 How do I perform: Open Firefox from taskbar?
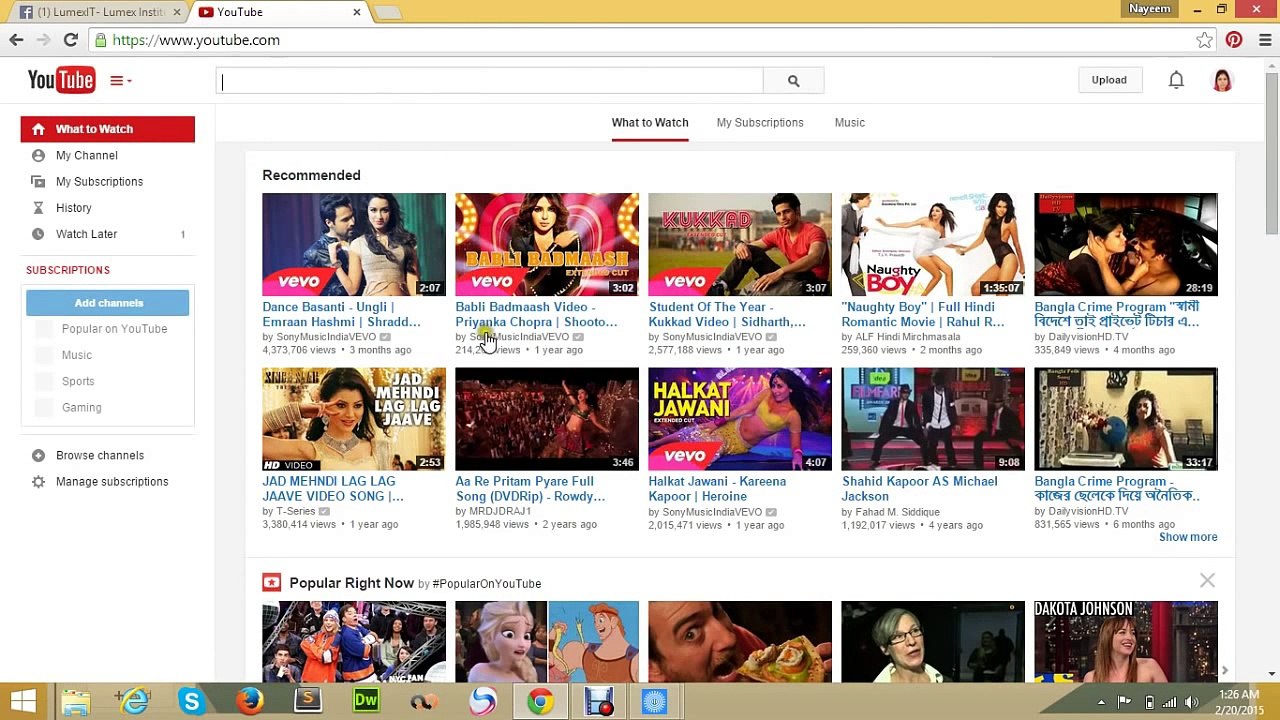click(249, 702)
